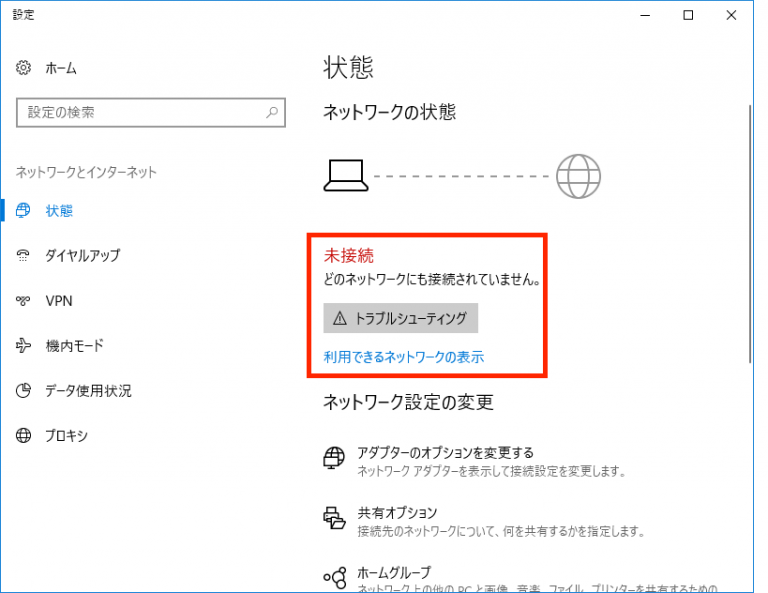Open the VPN section

coord(59,301)
